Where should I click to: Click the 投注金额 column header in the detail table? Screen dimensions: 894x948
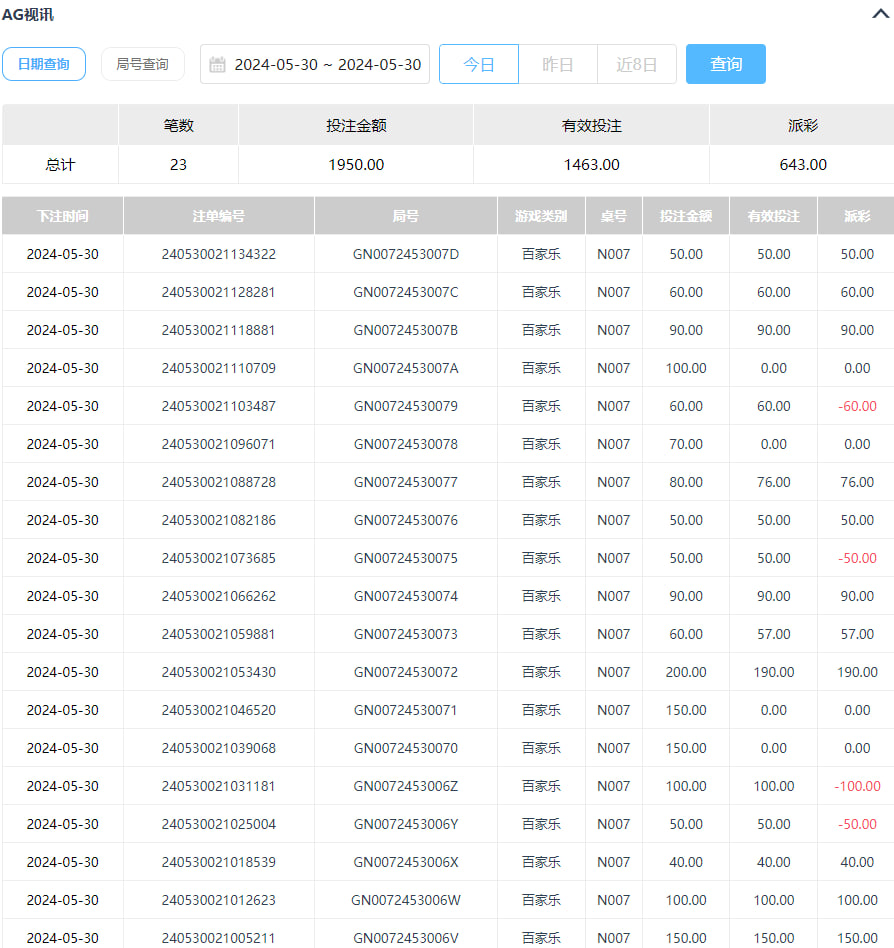tap(686, 216)
